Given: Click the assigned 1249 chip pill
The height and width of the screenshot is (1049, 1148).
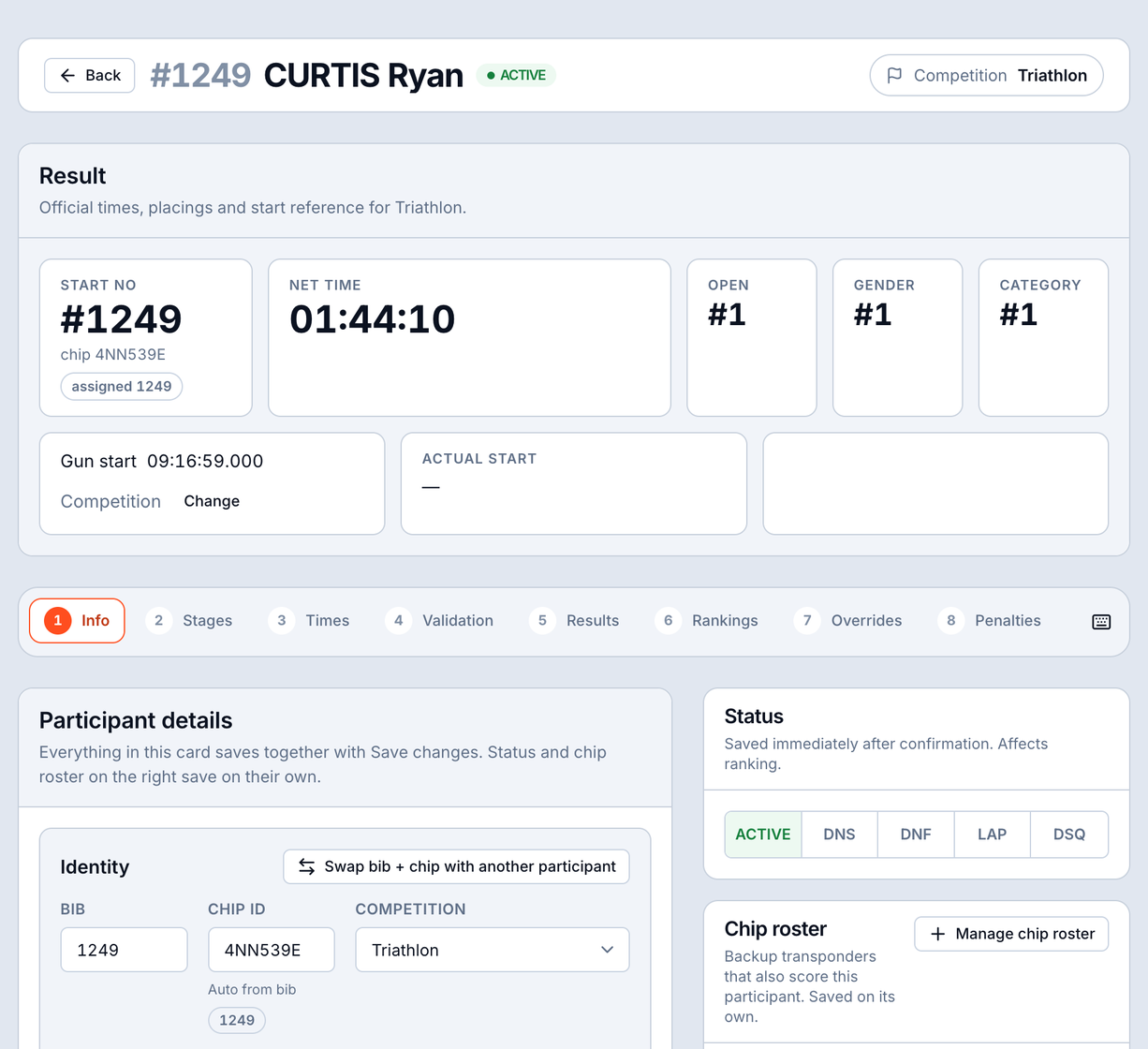Looking at the screenshot, I should [122, 386].
